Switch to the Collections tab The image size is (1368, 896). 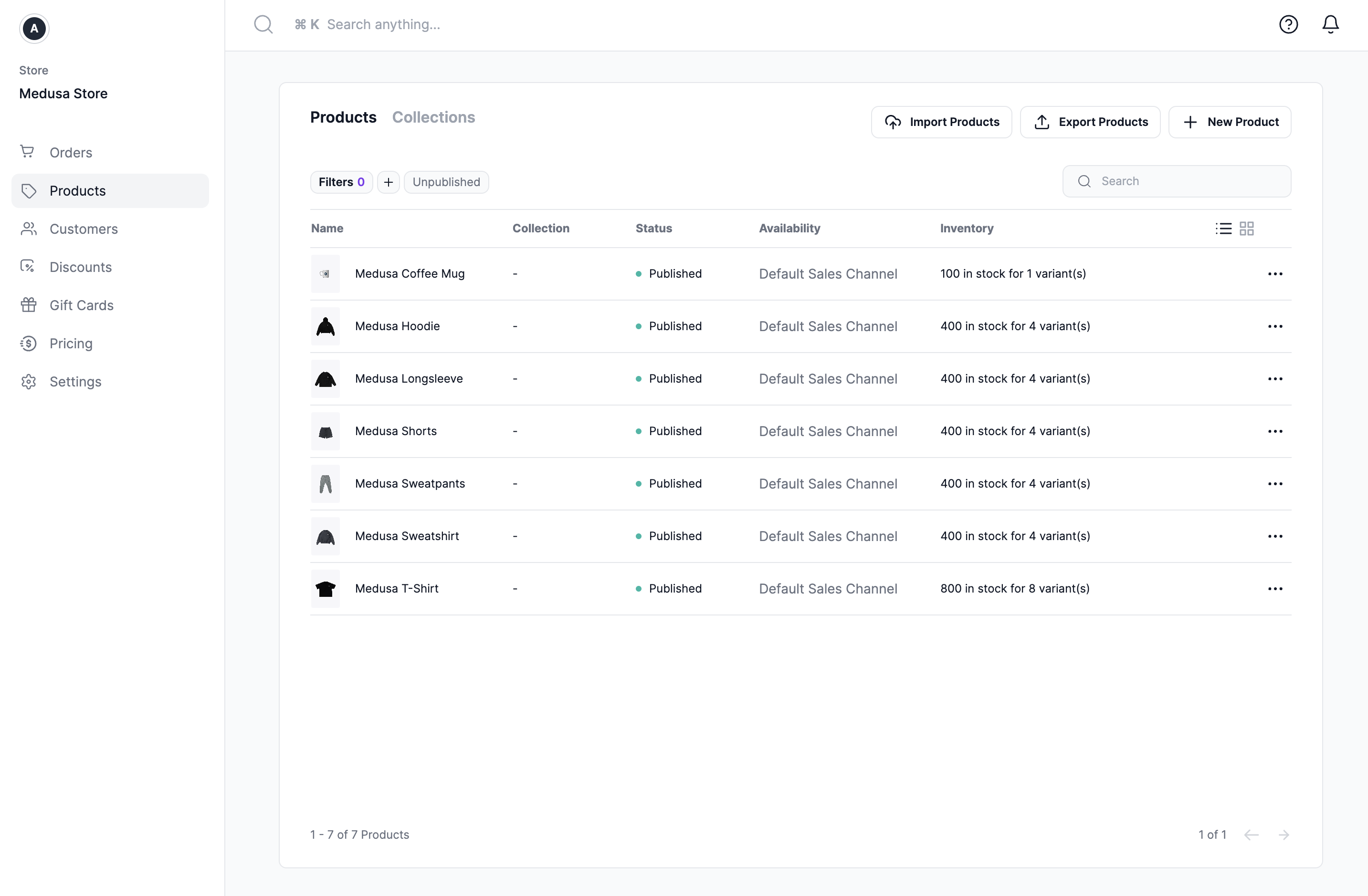[433, 117]
